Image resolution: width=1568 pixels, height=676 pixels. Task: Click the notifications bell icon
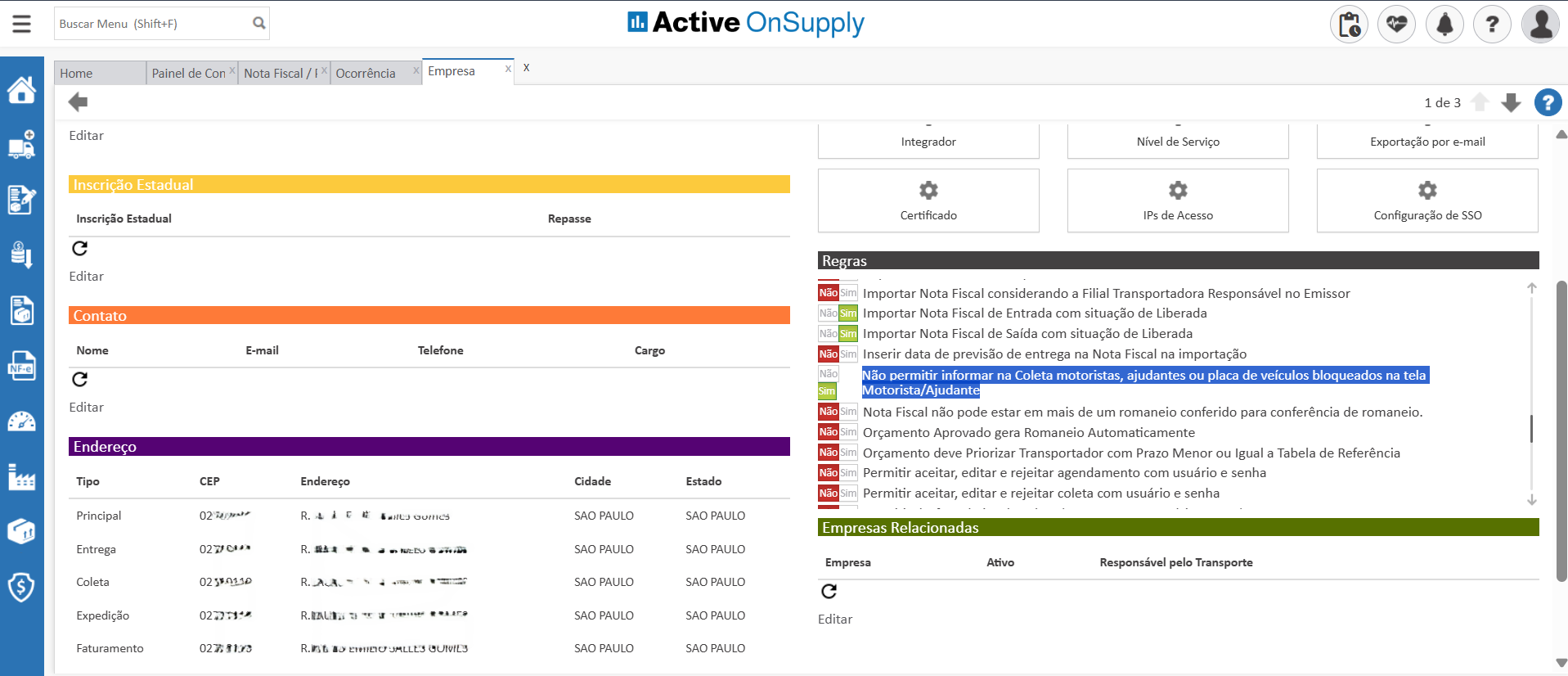1444,25
